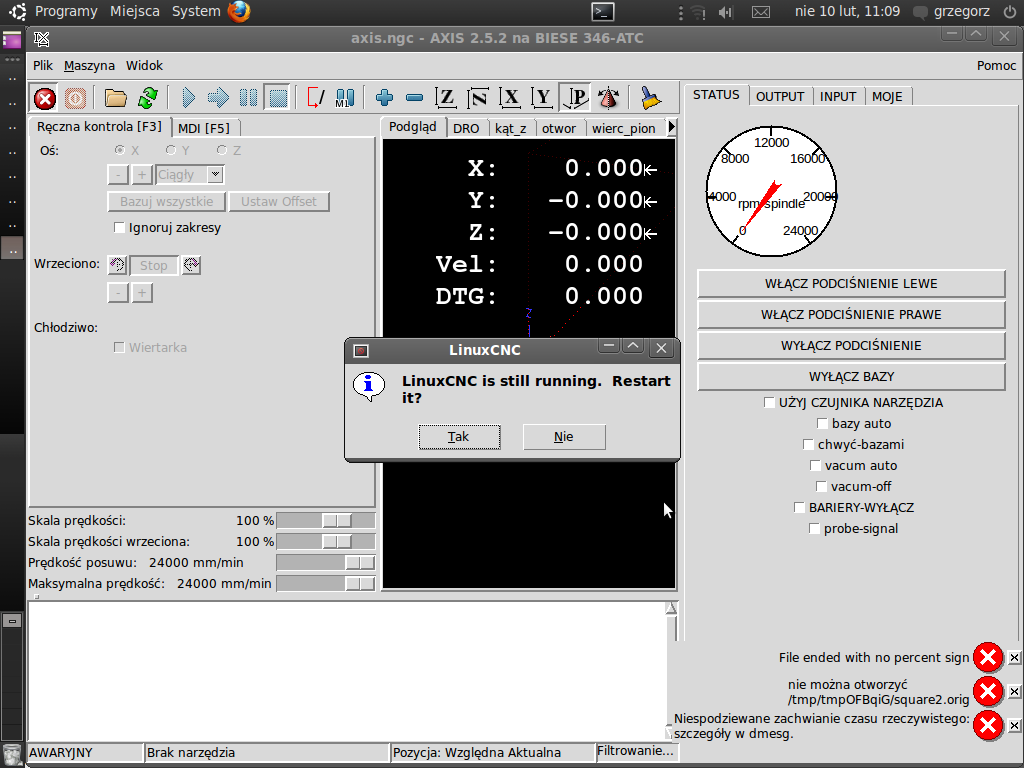Stop program execution using the square icon
Image resolution: width=1024 pixels, height=768 pixels.
pyautogui.click(x=278, y=98)
